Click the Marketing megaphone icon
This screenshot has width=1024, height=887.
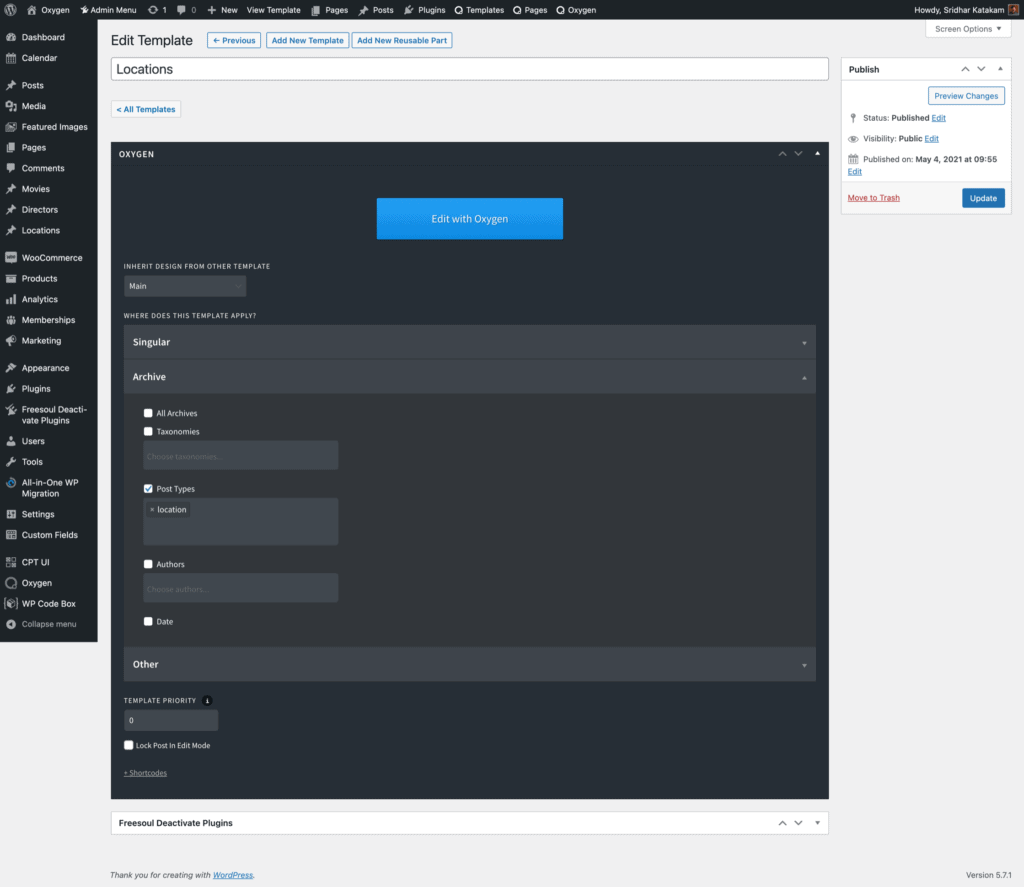[x=11, y=340]
